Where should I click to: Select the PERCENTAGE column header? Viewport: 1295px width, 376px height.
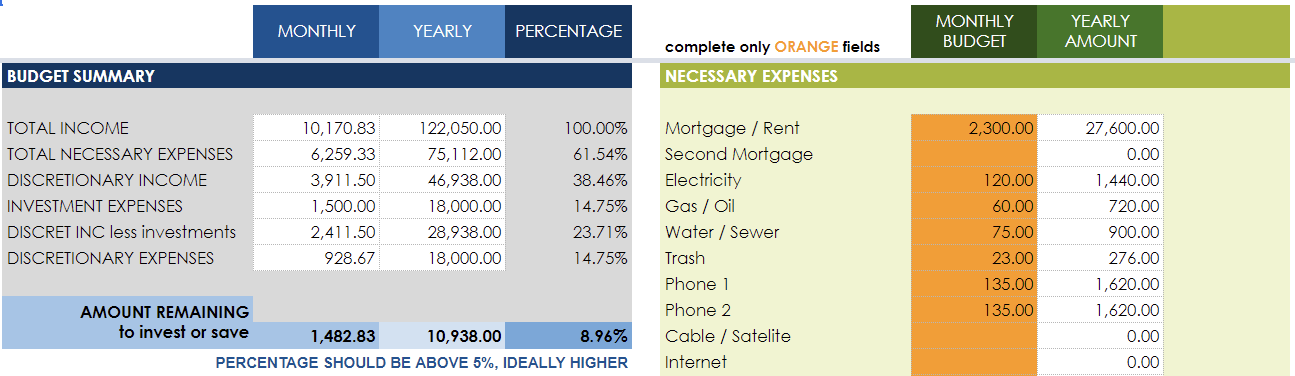(x=569, y=31)
